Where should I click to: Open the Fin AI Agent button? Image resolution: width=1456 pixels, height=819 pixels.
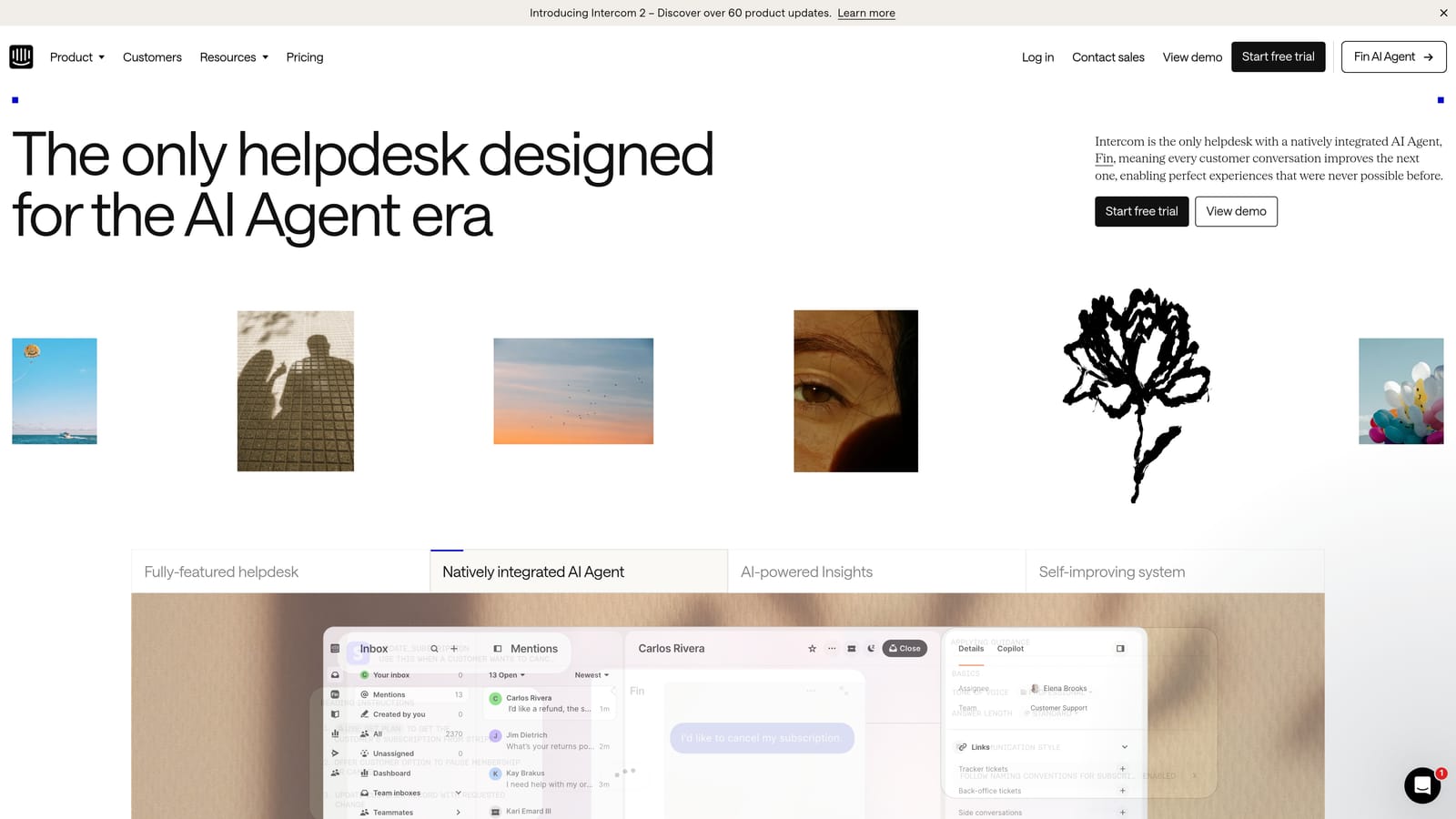tap(1394, 56)
